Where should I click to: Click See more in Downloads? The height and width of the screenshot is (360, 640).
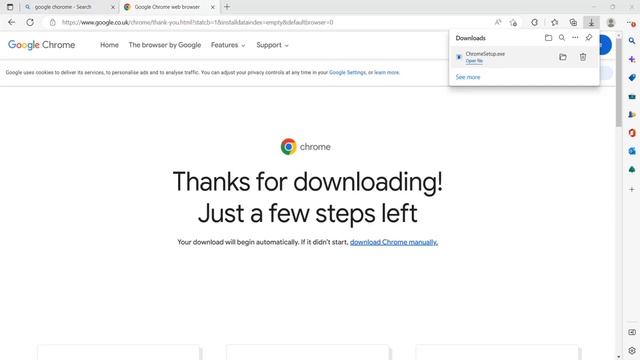coord(468,77)
